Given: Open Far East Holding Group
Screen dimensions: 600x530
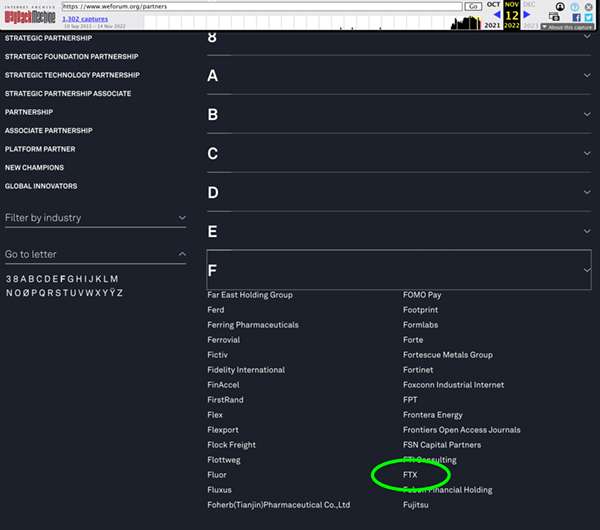Looking at the screenshot, I should tap(250, 295).
